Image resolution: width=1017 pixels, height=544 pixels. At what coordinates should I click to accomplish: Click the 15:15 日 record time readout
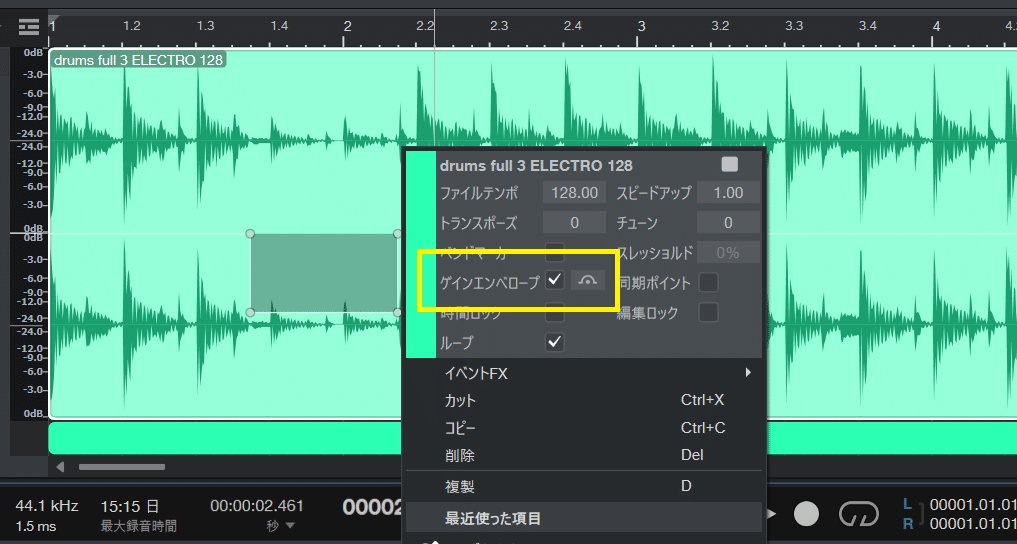(130, 506)
